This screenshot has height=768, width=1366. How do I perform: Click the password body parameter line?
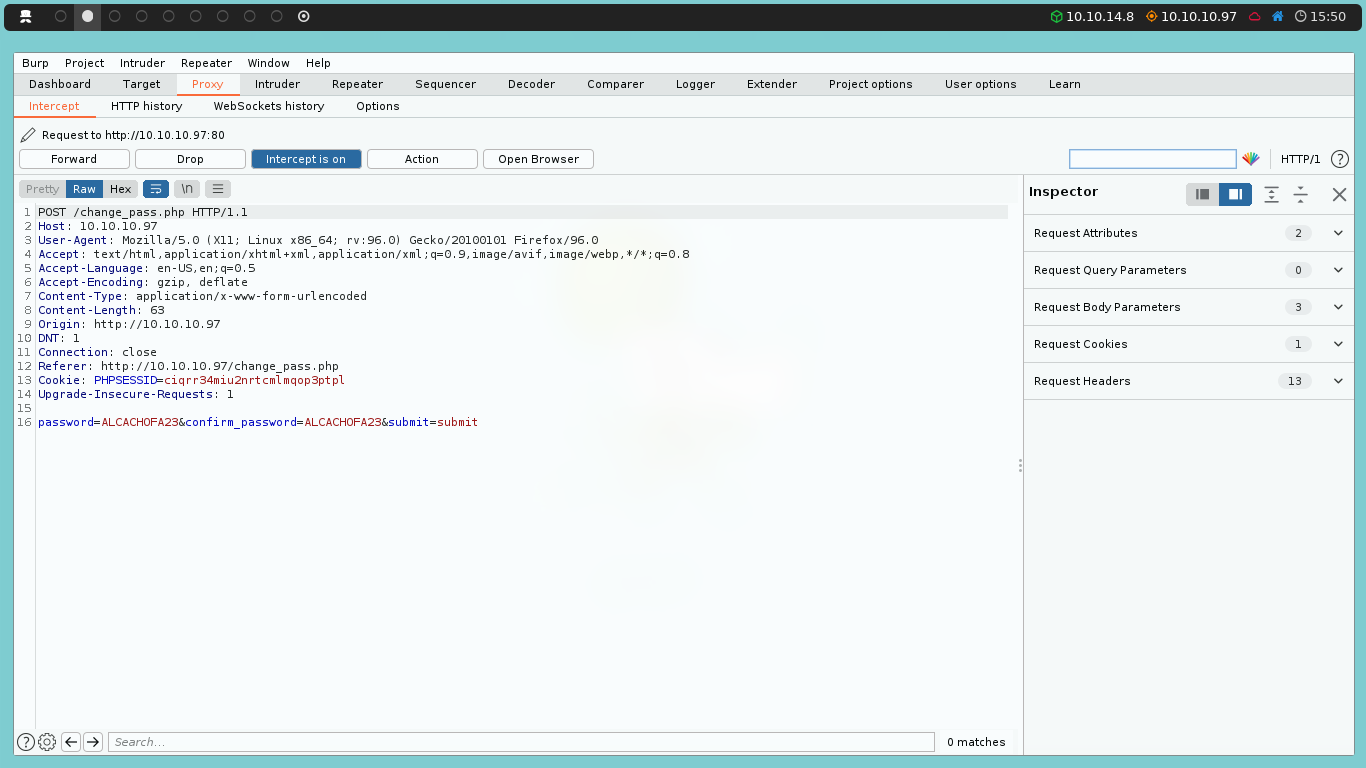coord(258,422)
